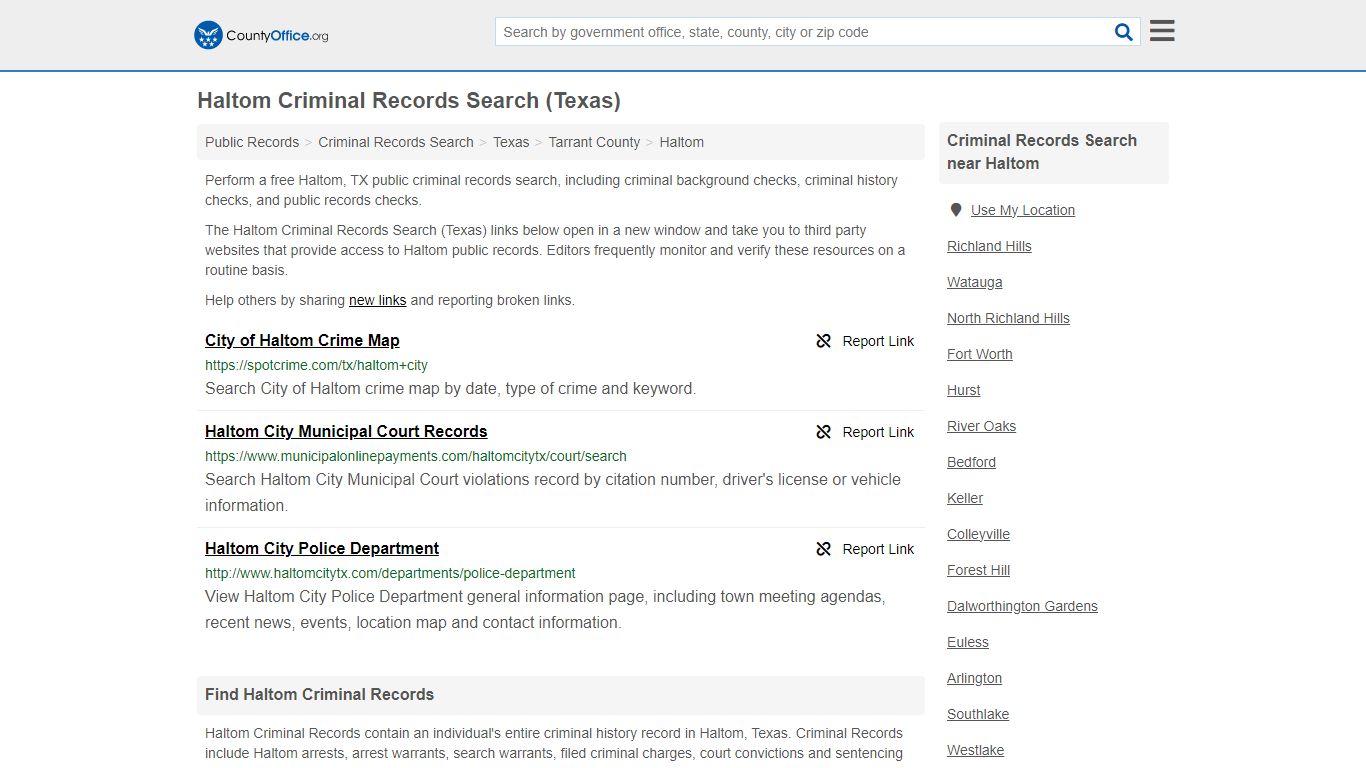
Task: Open Haltom City Police Department link
Action: pyautogui.click(x=322, y=548)
